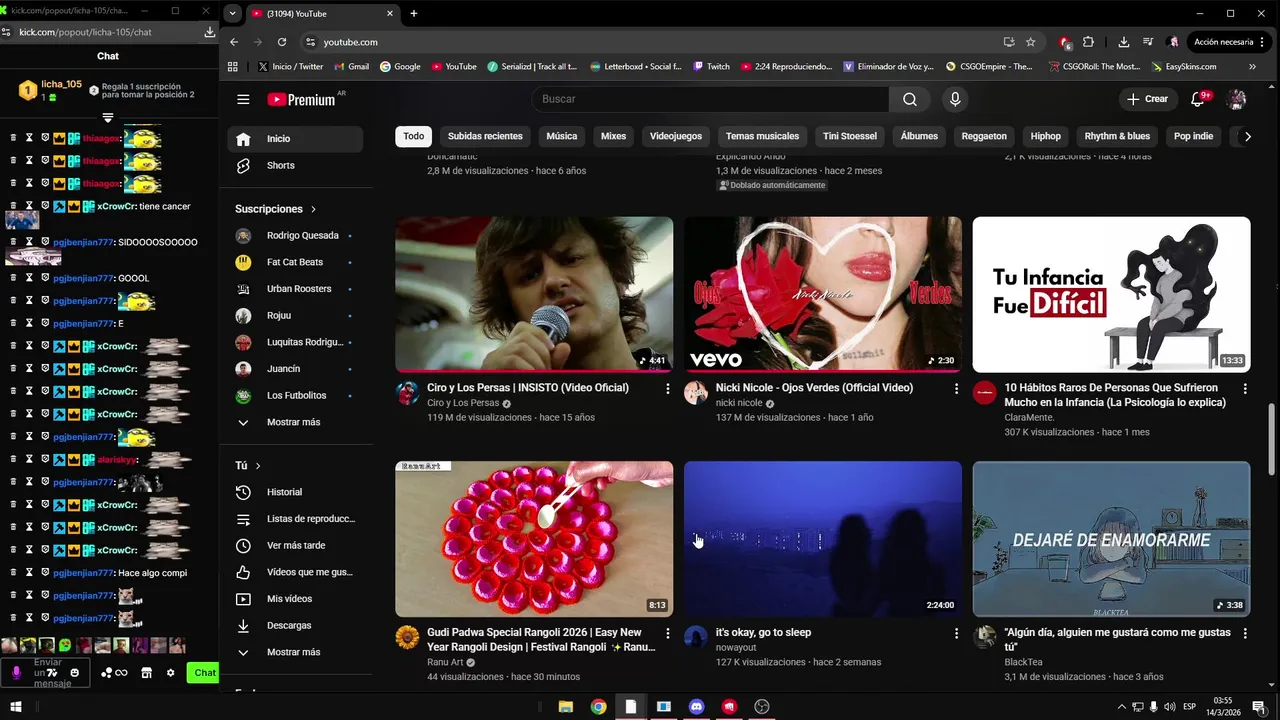
Task: Open options menu for Gudi Padwa Rangoli video
Action: pyautogui.click(x=668, y=633)
